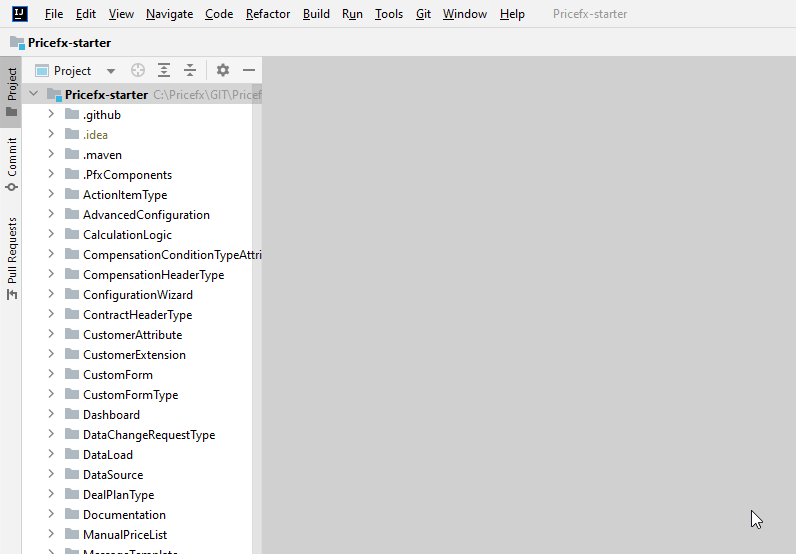796x554 pixels.
Task: Click the Collapse All icon in Project toolbar
Action: (190, 70)
